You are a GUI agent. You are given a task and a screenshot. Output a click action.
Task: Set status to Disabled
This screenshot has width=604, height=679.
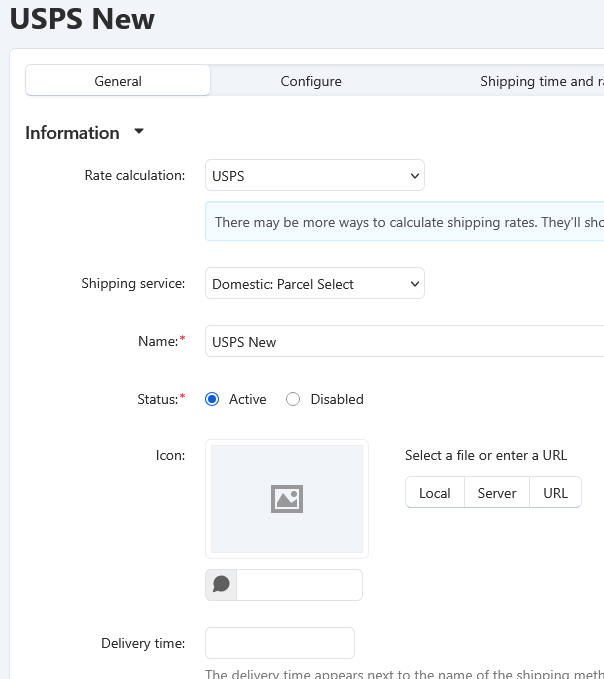(293, 399)
